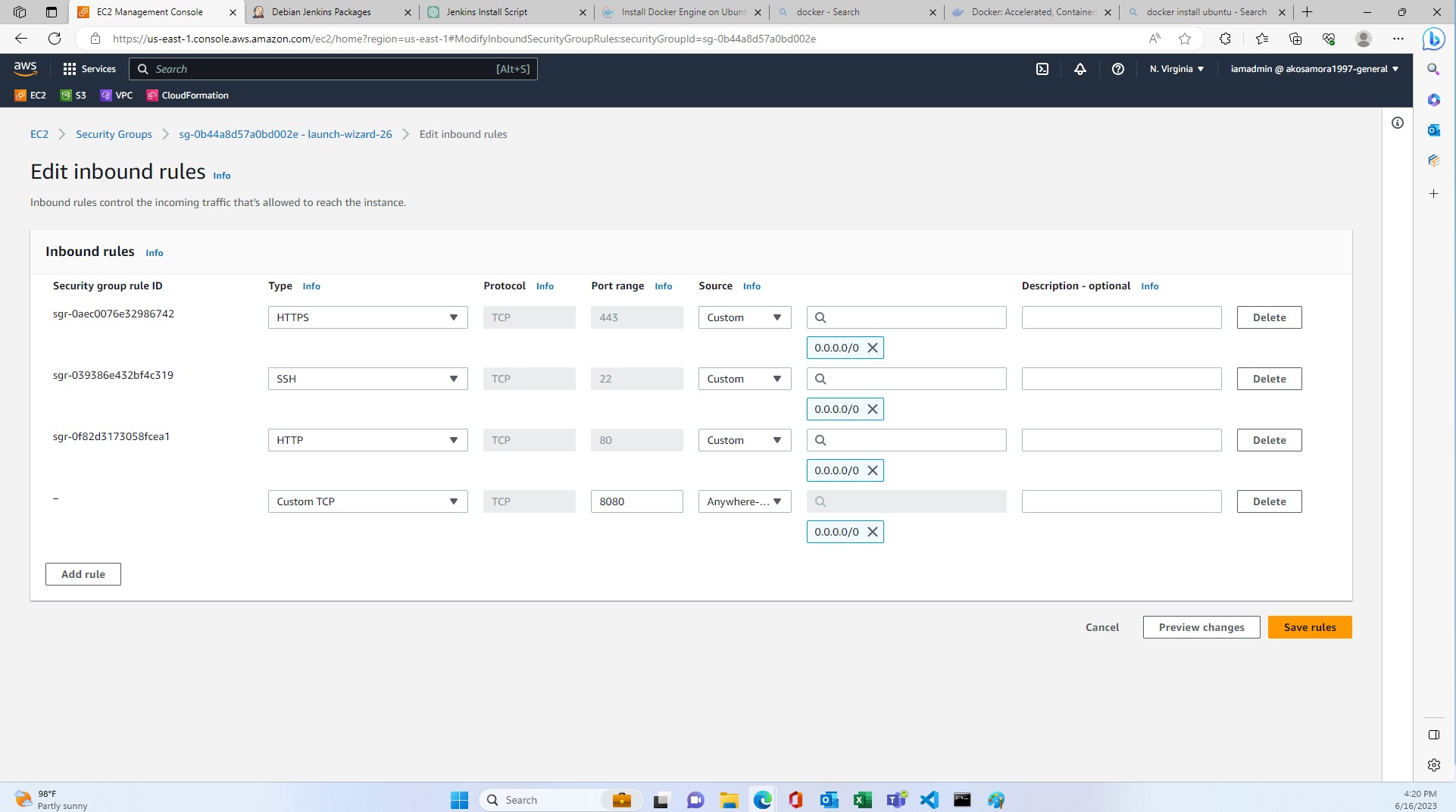Open the iamadmin account menu
Viewport: 1456px width, 812px height.
point(1314,69)
